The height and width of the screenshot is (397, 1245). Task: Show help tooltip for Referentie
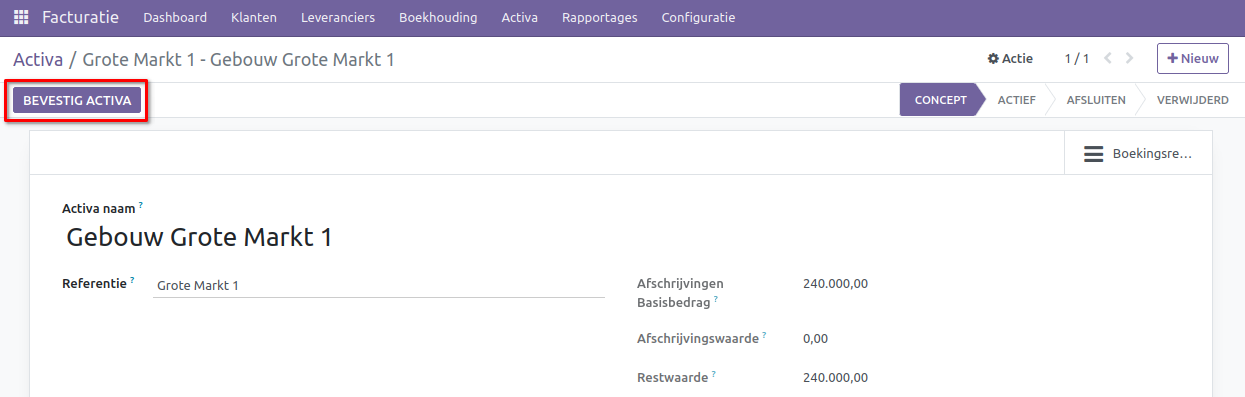[132, 280]
